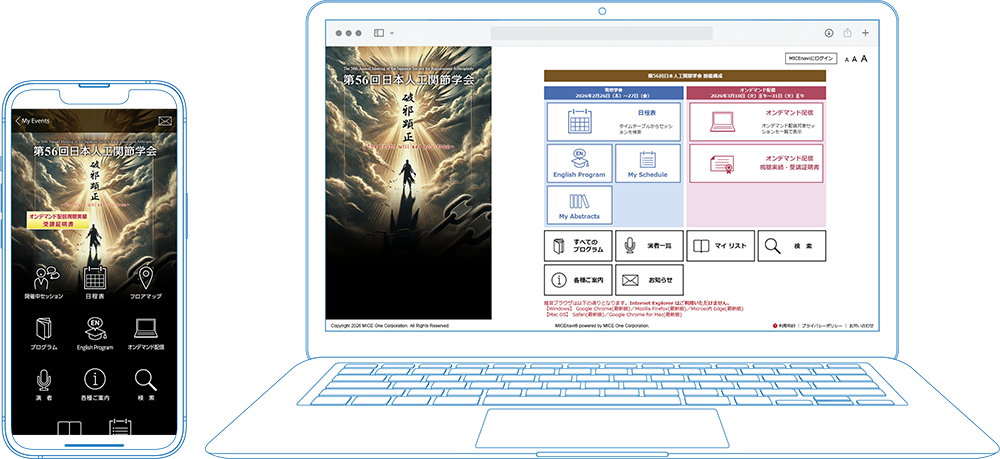Go back to My Events on phone
This screenshot has width=1000, height=459.
pos(32,121)
